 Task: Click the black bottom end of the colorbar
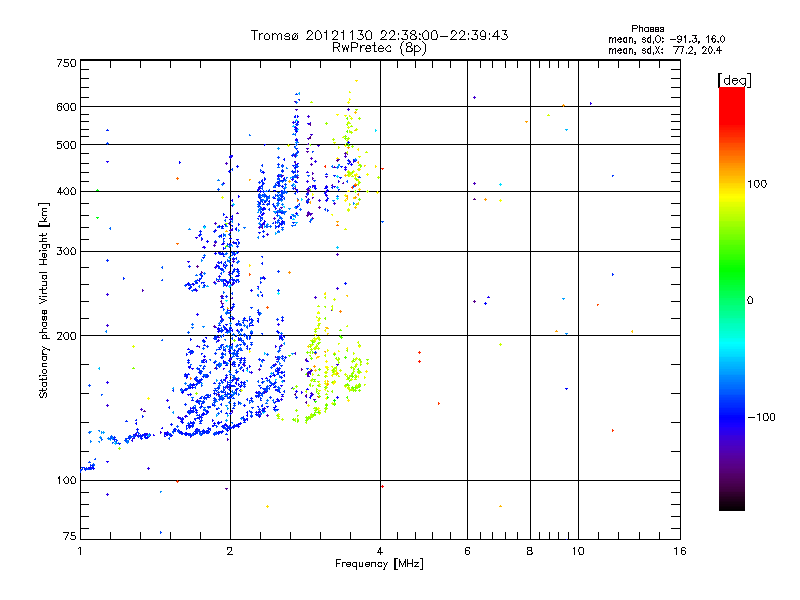[732, 503]
